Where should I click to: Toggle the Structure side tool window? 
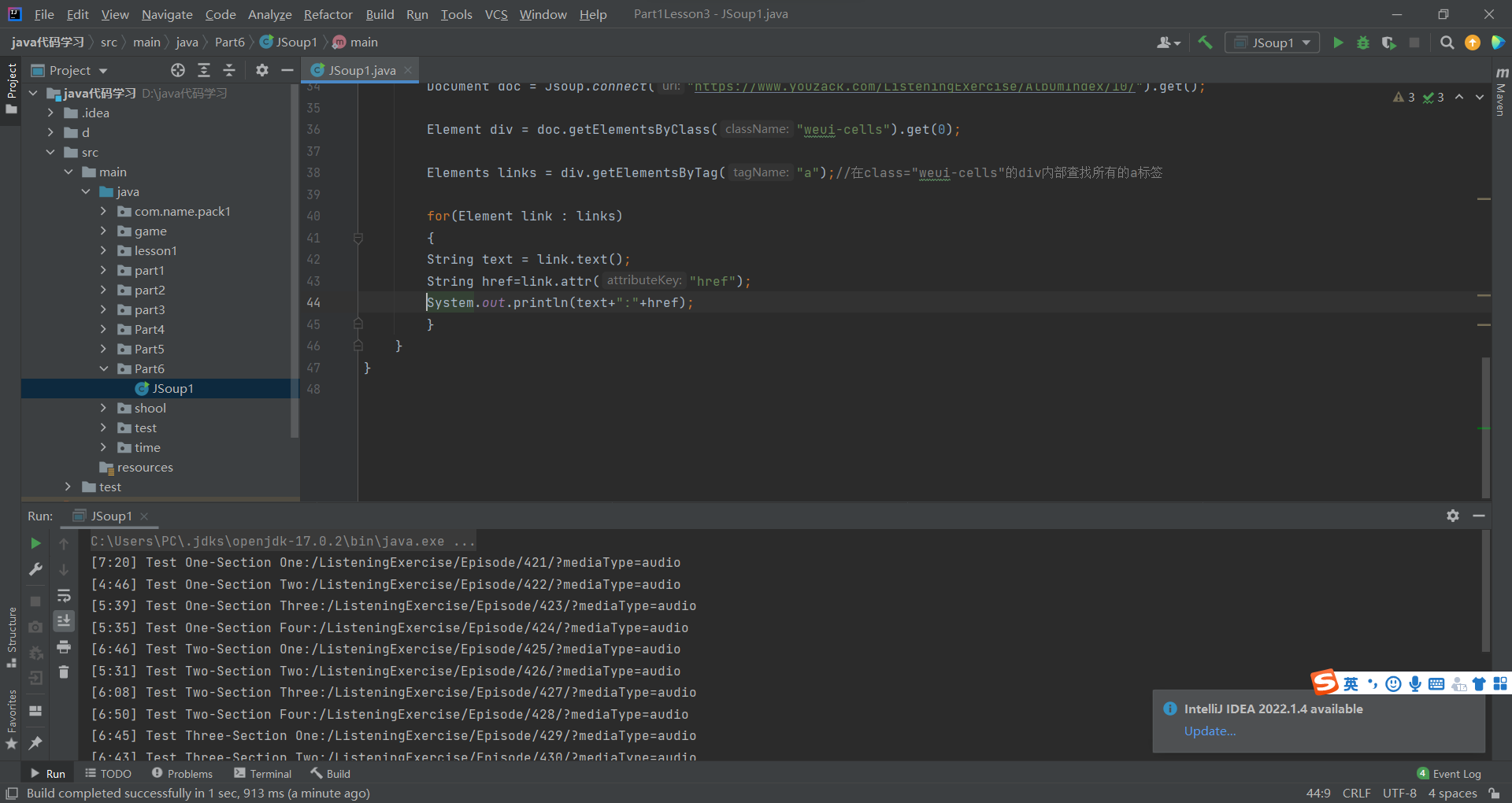coord(11,636)
